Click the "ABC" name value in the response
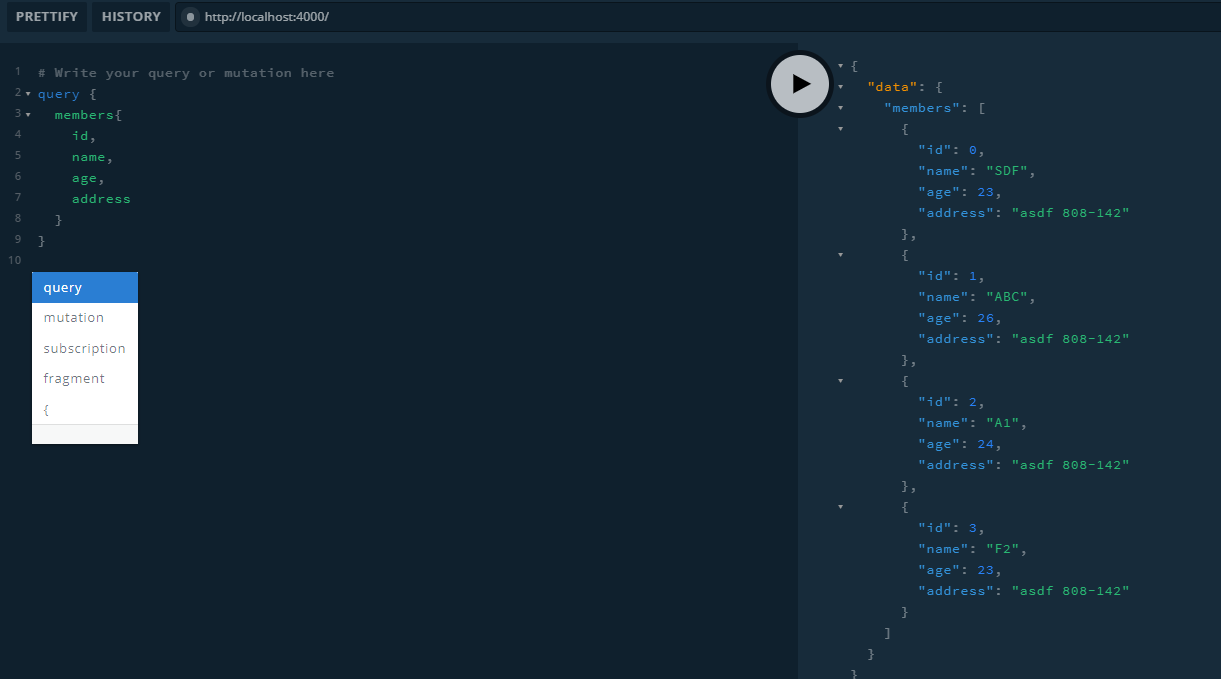 [x=1006, y=297]
